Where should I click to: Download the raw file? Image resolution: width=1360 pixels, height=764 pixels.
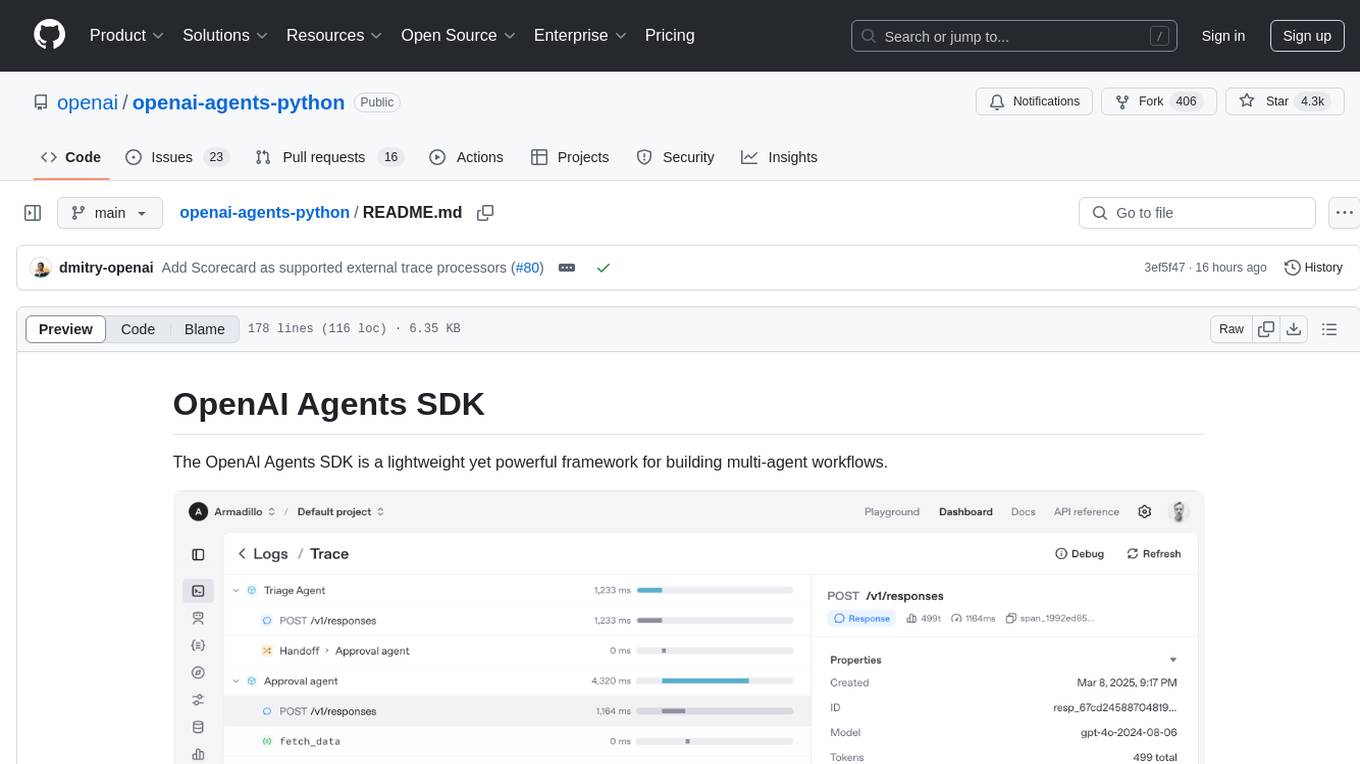pos(1294,329)
